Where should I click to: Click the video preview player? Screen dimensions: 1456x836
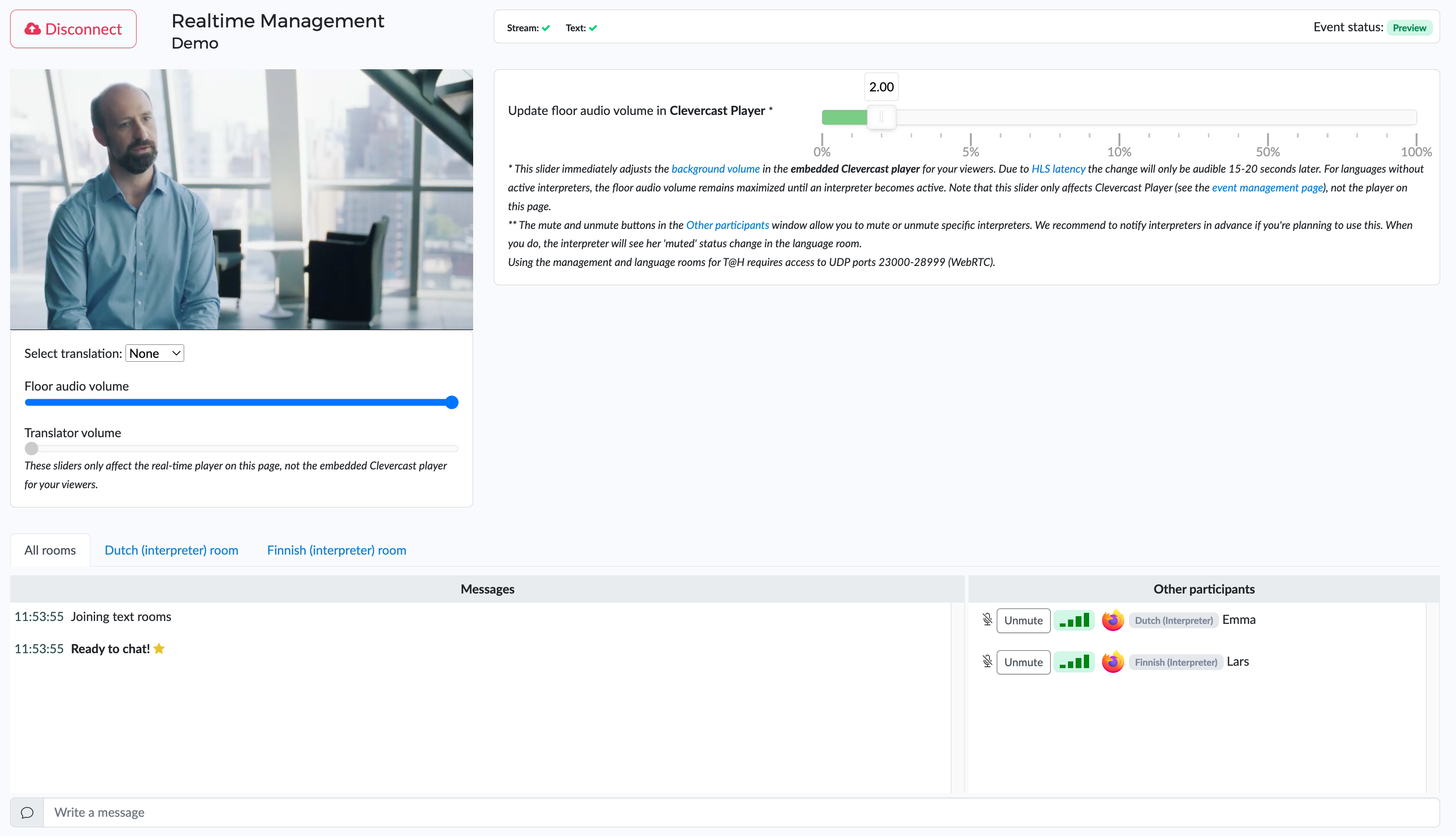241,199
